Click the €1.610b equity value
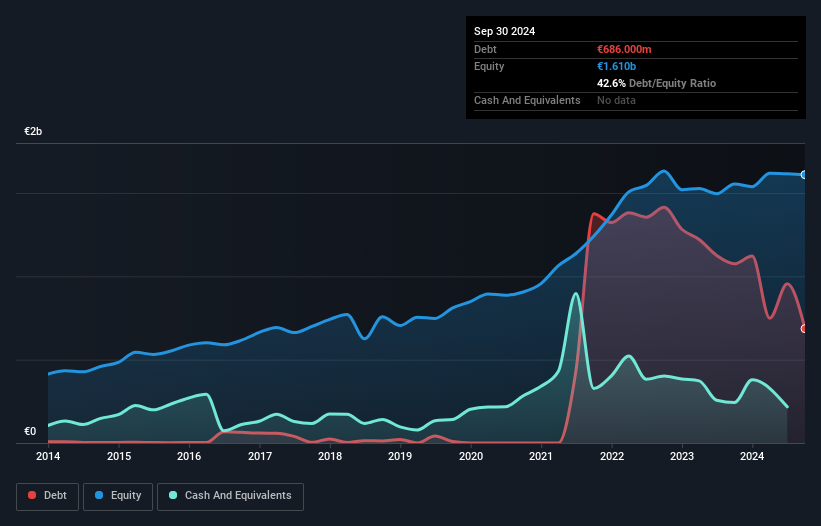Image resolution: width=821 pixels, height=526 pixels. pyautogui.click(x=618, y=66)
